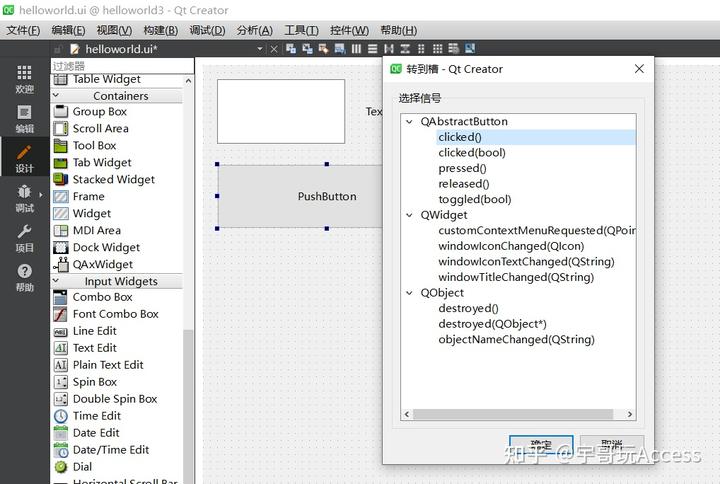The height and width of the screenshot is (484, 720).
Task: Pick the Spin Box widget
Action: tap(94, 382)
